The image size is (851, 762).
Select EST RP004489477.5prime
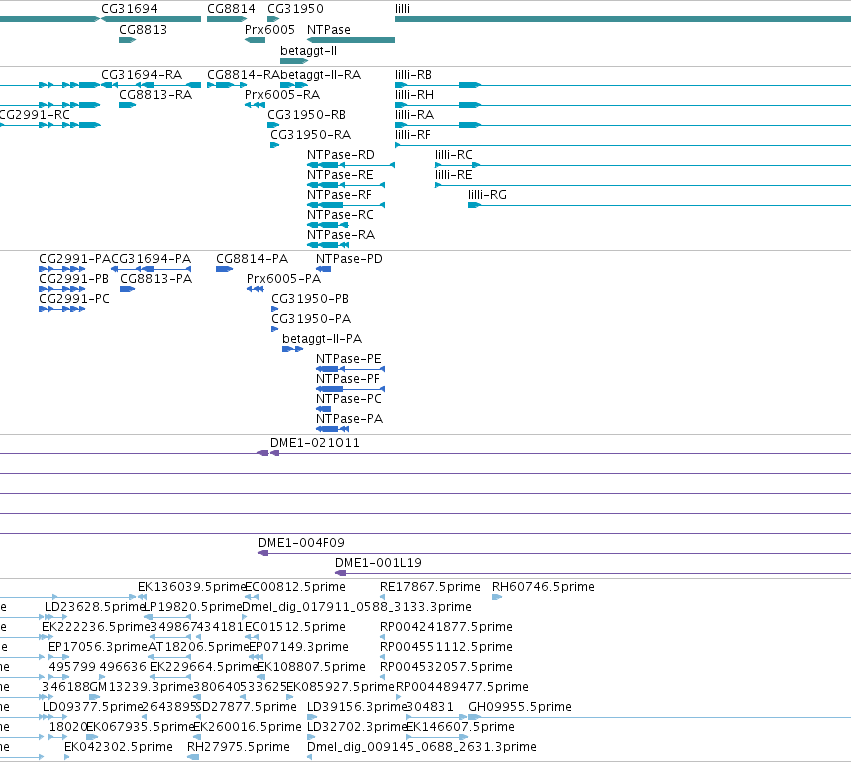click(462, 688)
